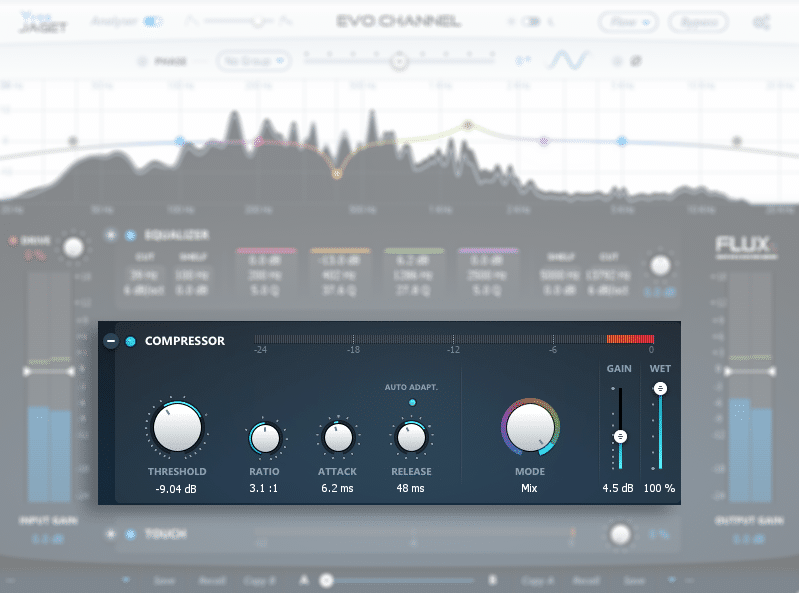The width and height of the screenshot is (799, 593).
Task: Click the Gain fader handle
Action: pos(620,437)
